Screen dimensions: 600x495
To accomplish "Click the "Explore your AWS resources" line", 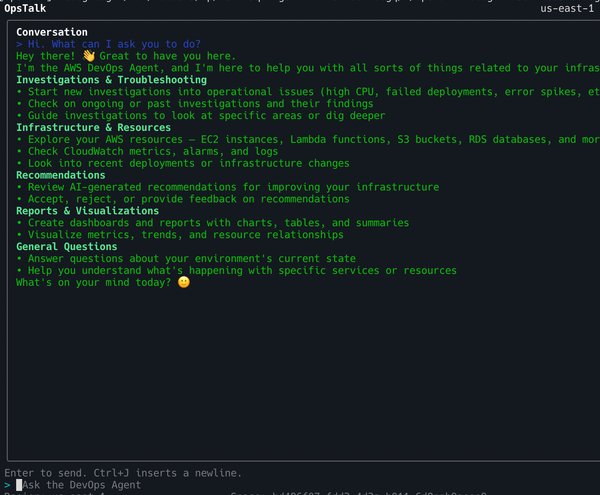I will point(308,139).
